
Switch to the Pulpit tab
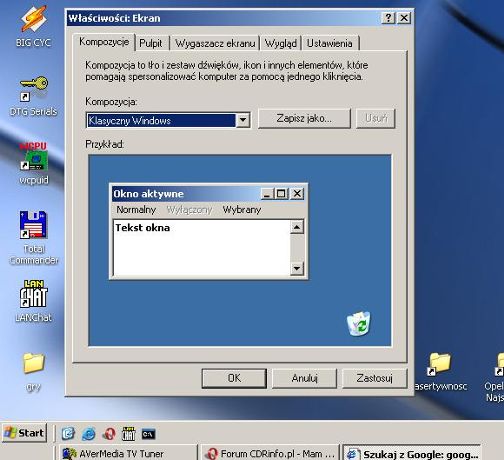click(x=151, y=43)
